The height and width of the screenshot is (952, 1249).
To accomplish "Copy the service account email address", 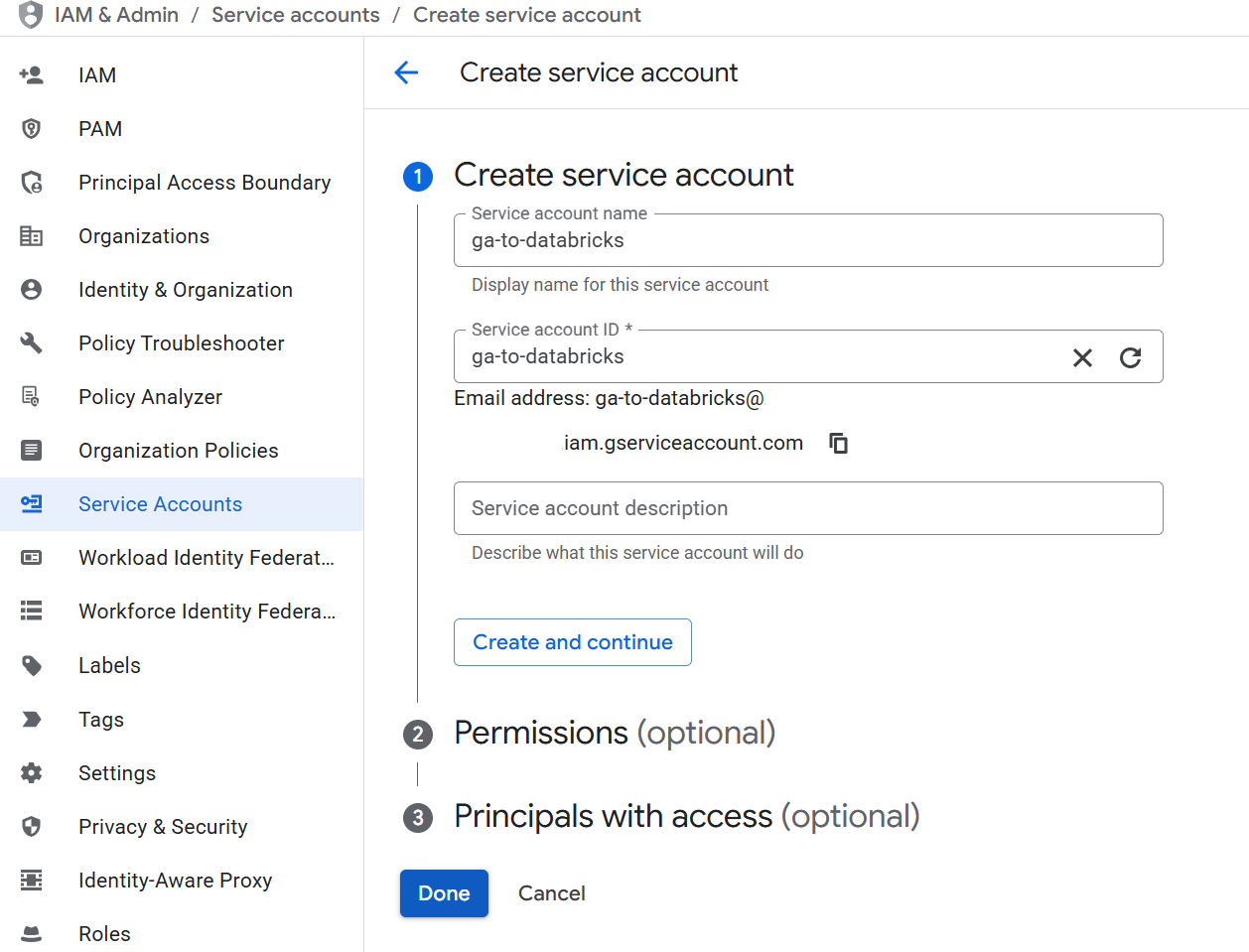I will [x=839, y=443].
